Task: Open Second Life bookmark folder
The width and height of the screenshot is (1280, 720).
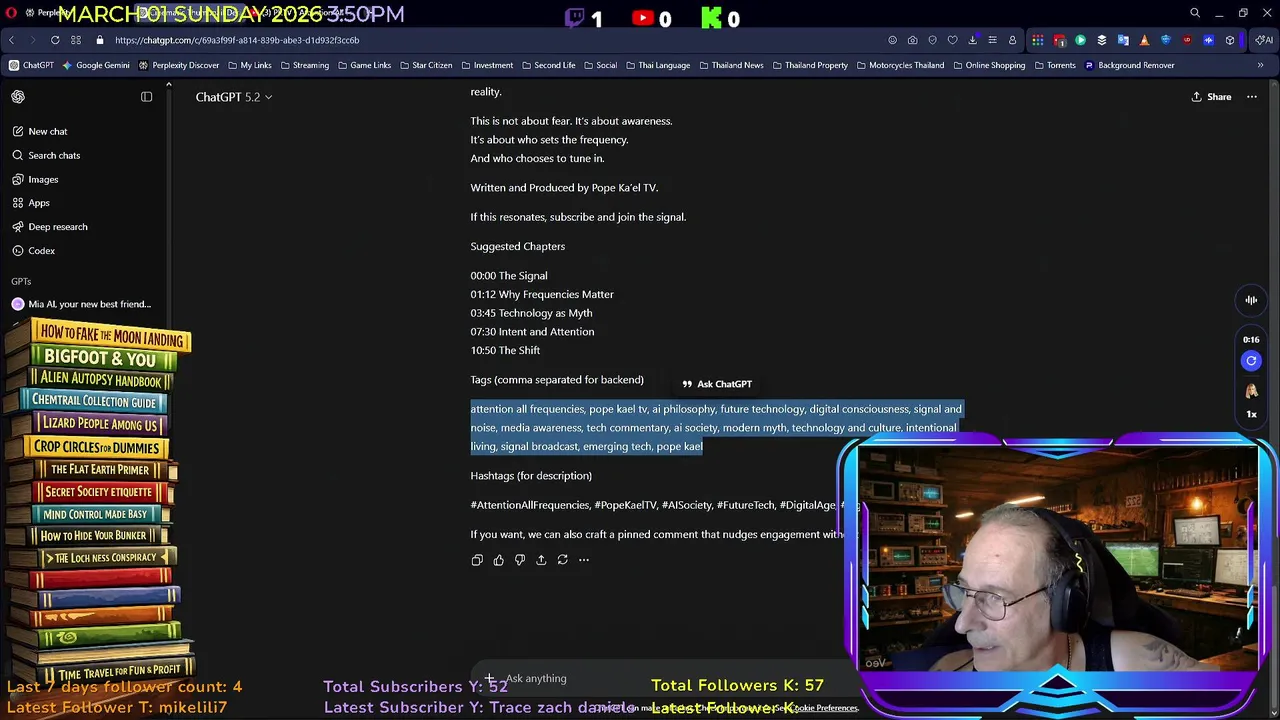Action: 547,65
